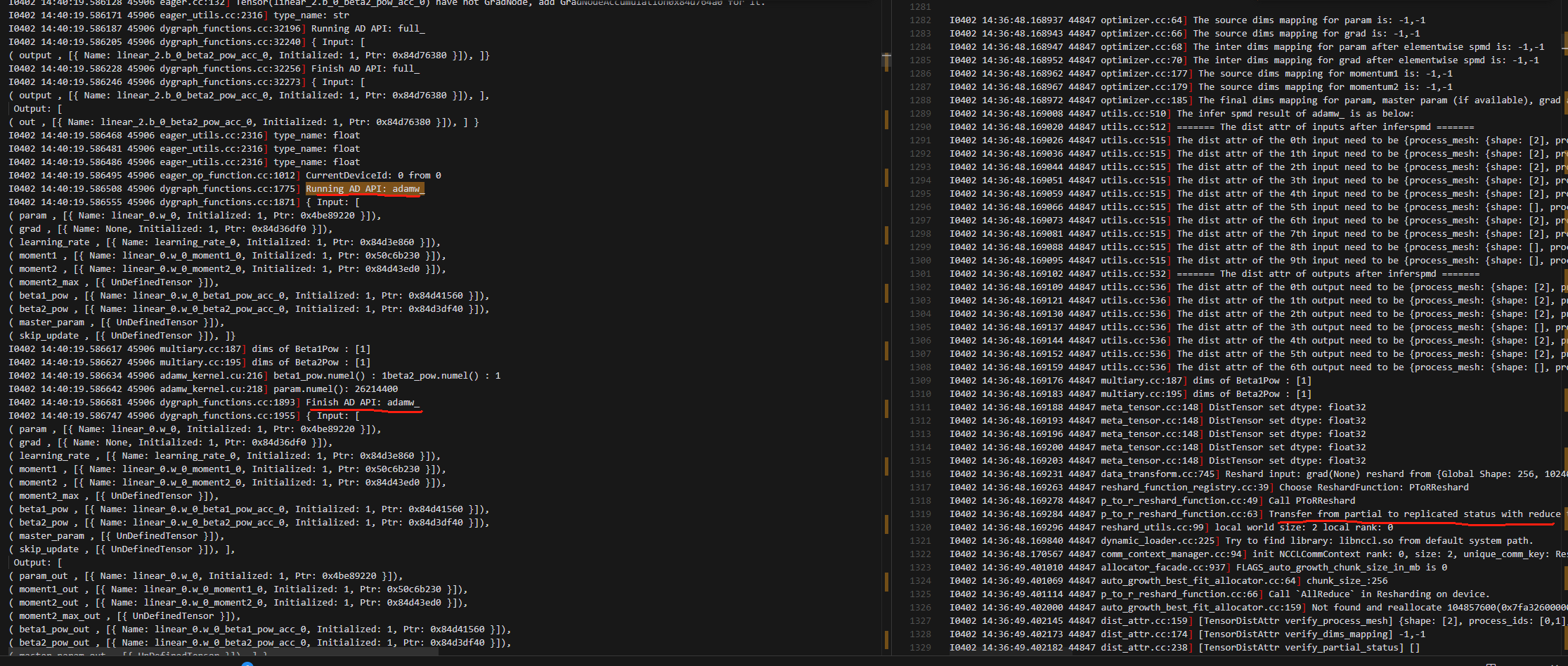Click the "Call PToRReshard" log message

[x=1311, y=501]
